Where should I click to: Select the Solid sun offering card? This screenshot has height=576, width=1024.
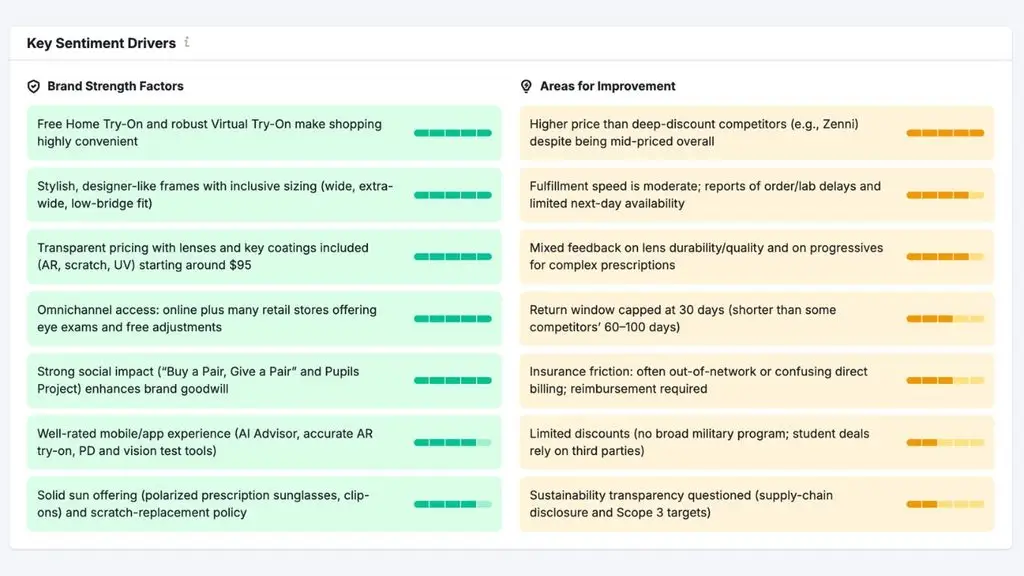264,504
